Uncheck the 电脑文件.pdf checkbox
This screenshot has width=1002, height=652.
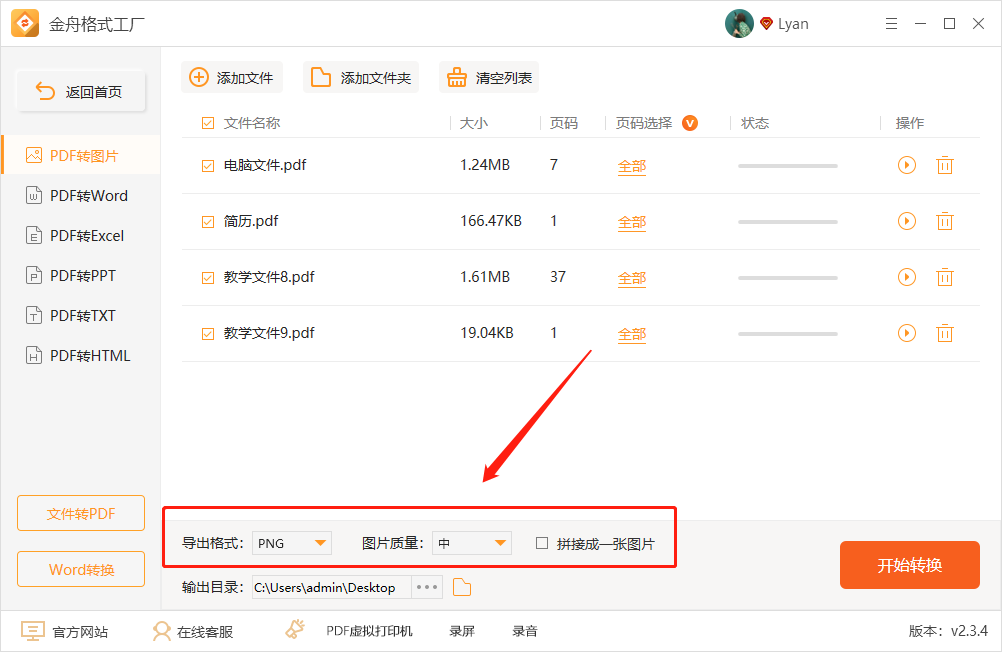(x=208, y=166)
